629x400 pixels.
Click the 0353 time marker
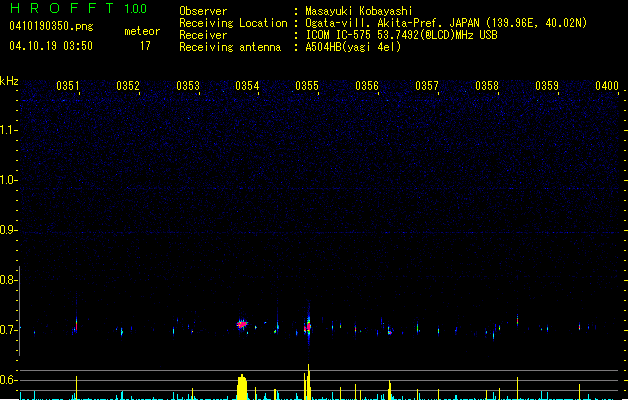[188, 86]
